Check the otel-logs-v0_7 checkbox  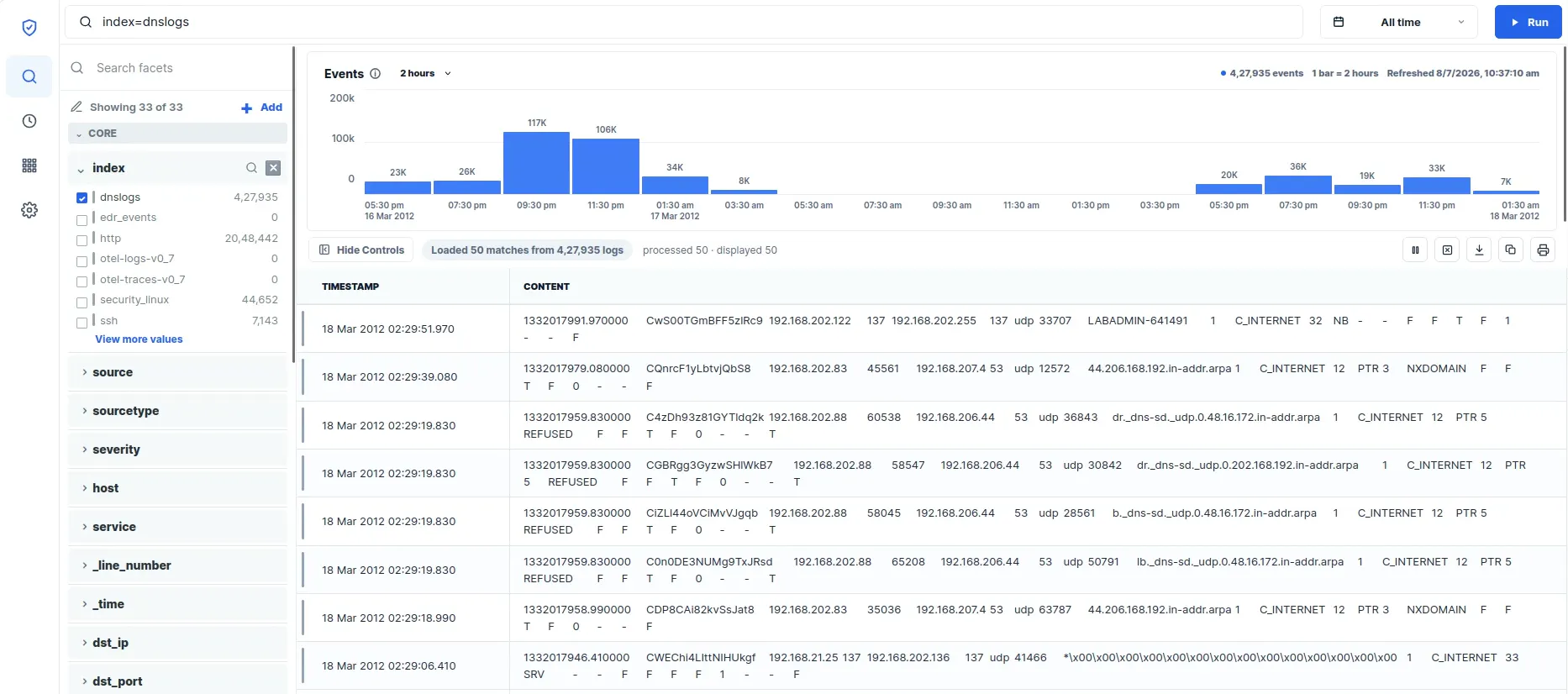point(82,260)
